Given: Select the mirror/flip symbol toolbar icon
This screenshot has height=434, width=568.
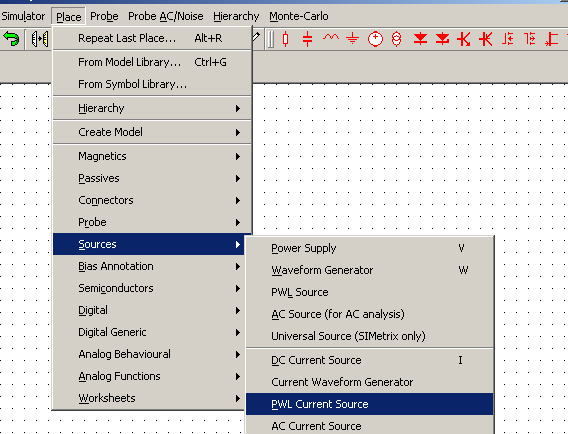Looking at the screenshot, I should coord(39,39).
